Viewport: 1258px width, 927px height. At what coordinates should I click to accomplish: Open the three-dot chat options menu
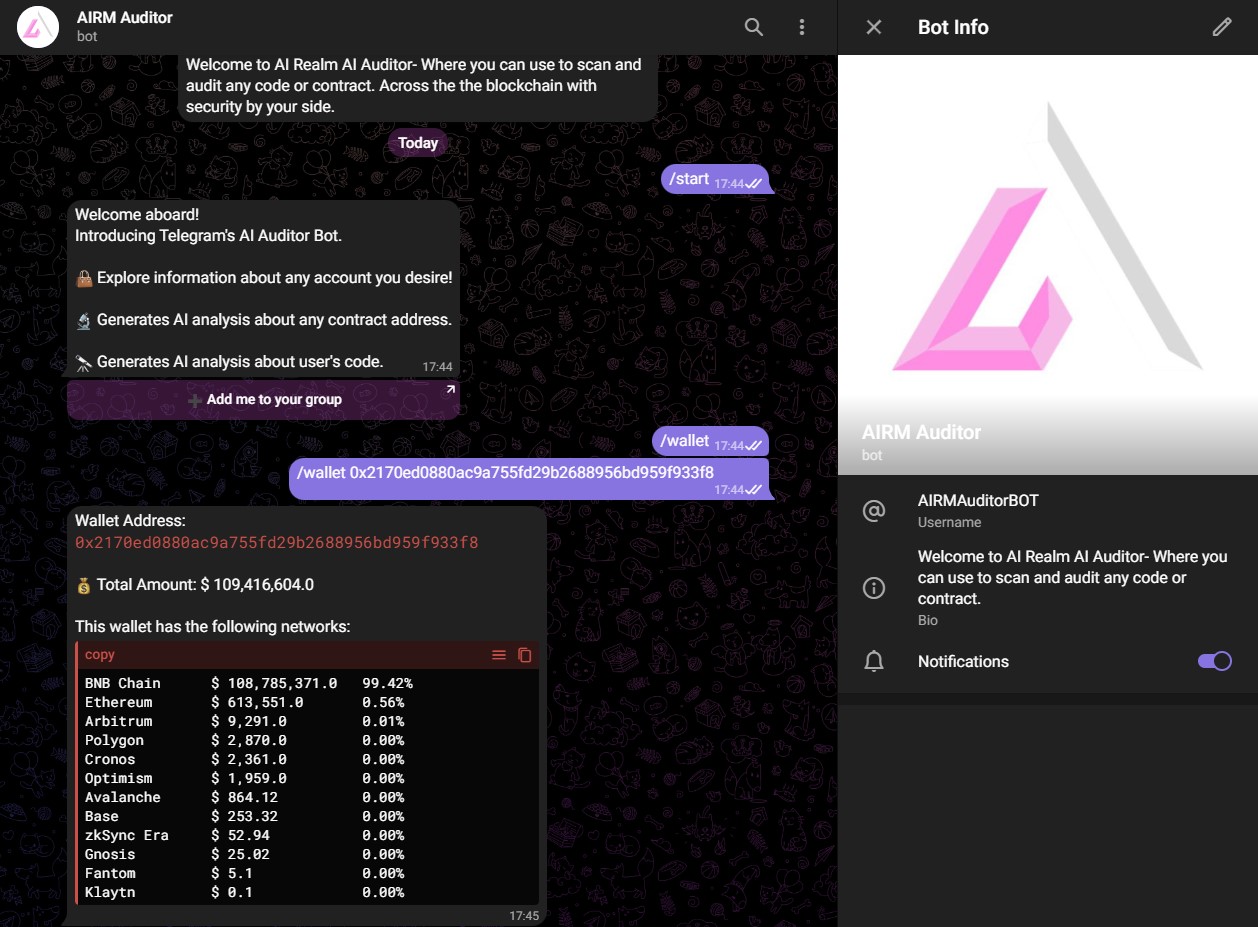(x=802, y=27)
